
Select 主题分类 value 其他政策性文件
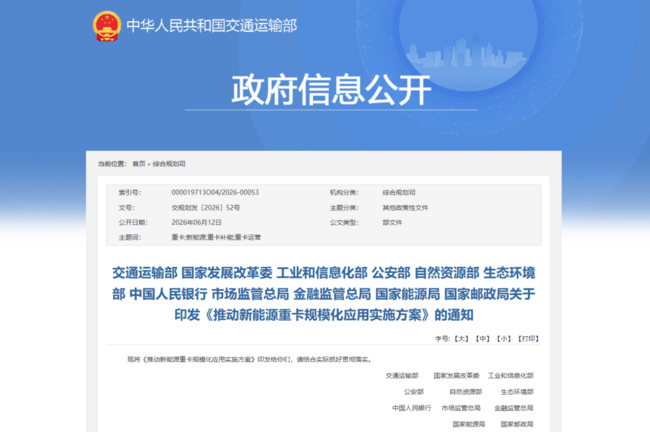(x=405, y=208)
